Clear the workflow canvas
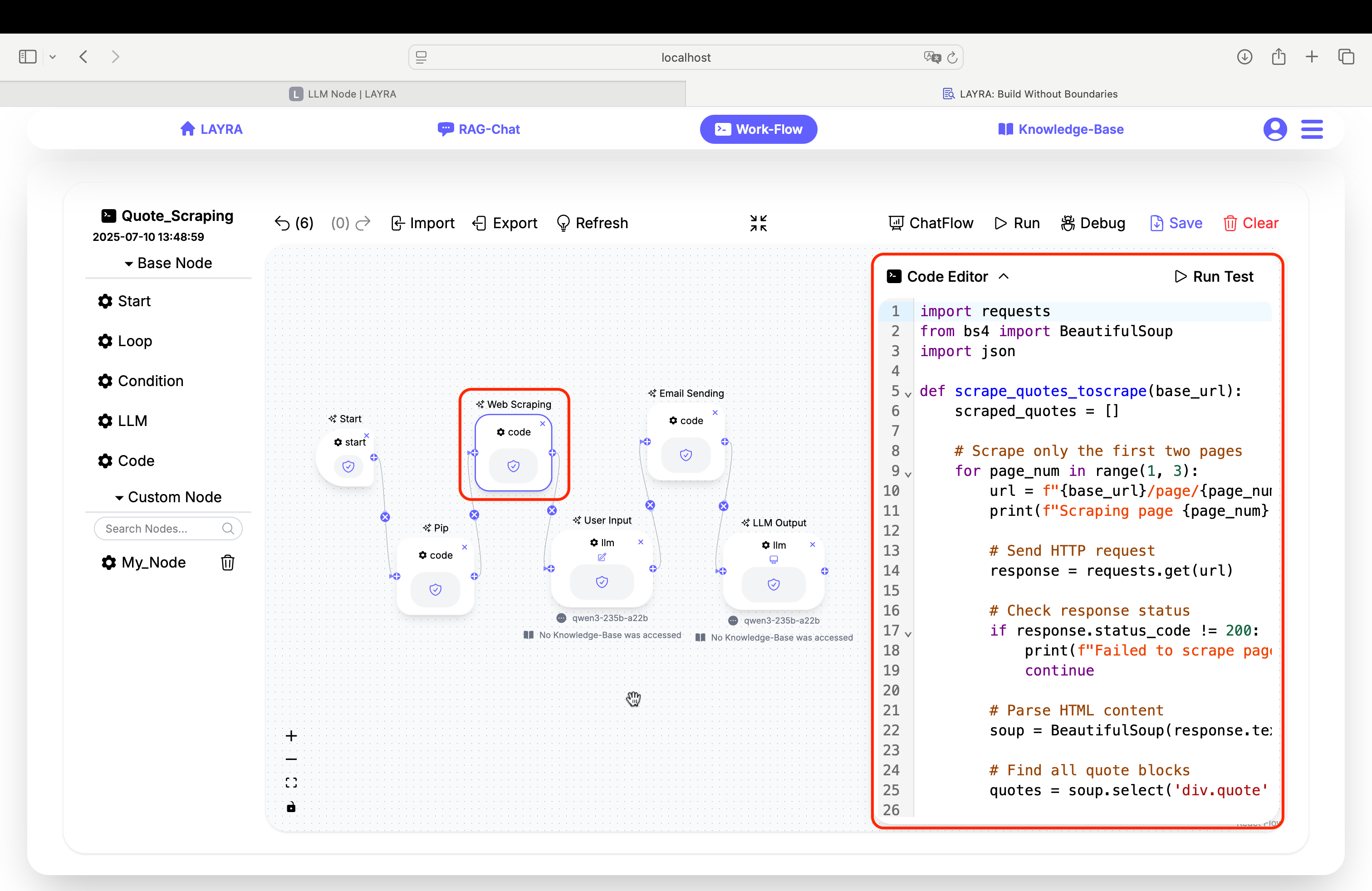Image resolution: width=1372 pixels, height=891 pixels. click(1251, 223)
